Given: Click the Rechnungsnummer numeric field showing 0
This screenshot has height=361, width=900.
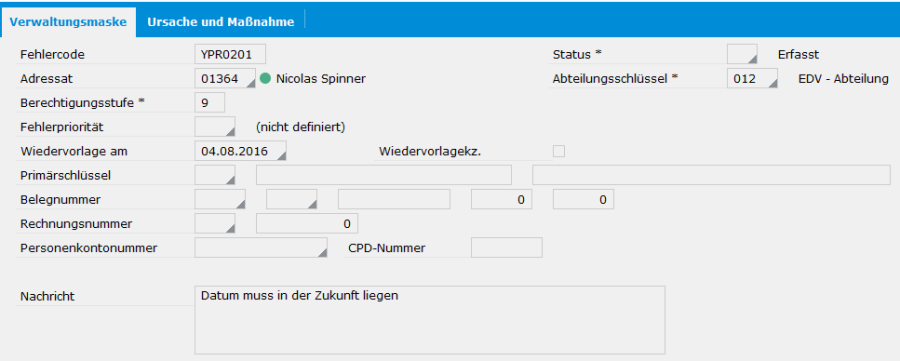Looking at the screenshot, I should point(307,224).
